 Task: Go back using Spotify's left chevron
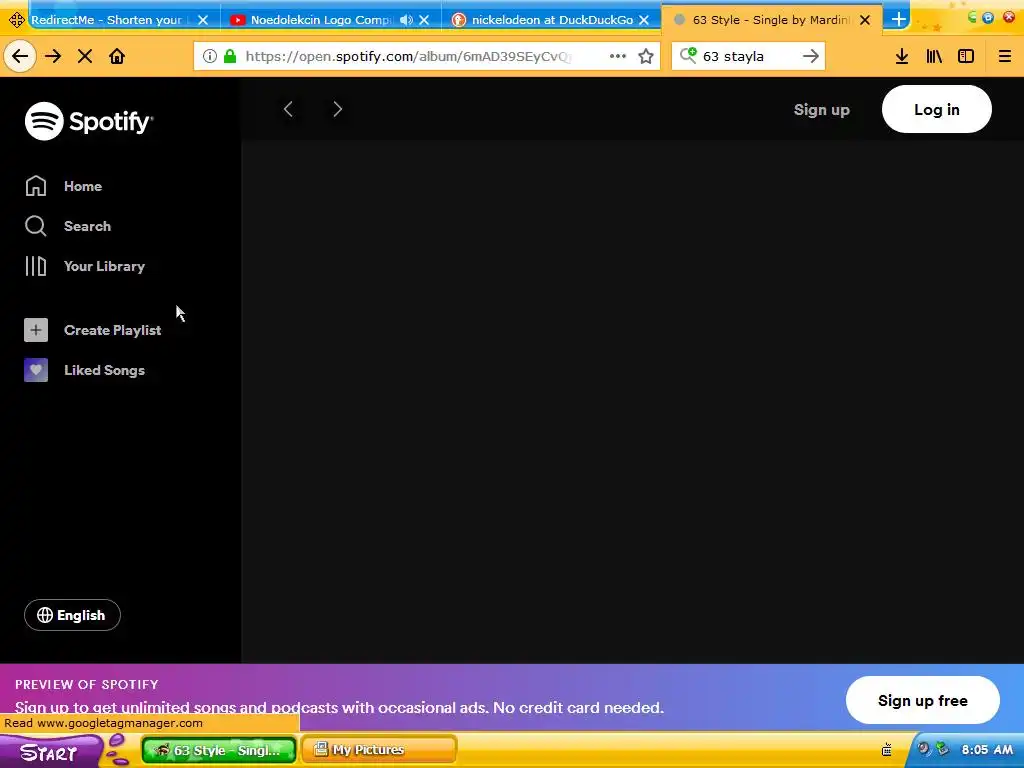coord(288,109)
